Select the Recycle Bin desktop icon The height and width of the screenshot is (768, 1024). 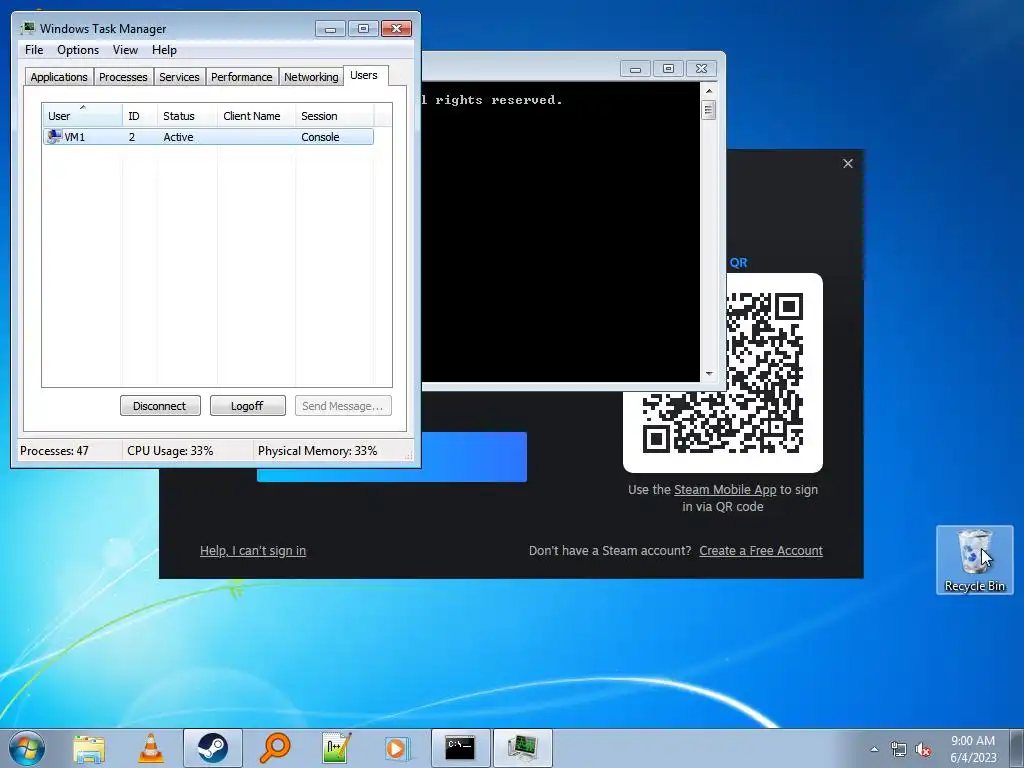974,560
